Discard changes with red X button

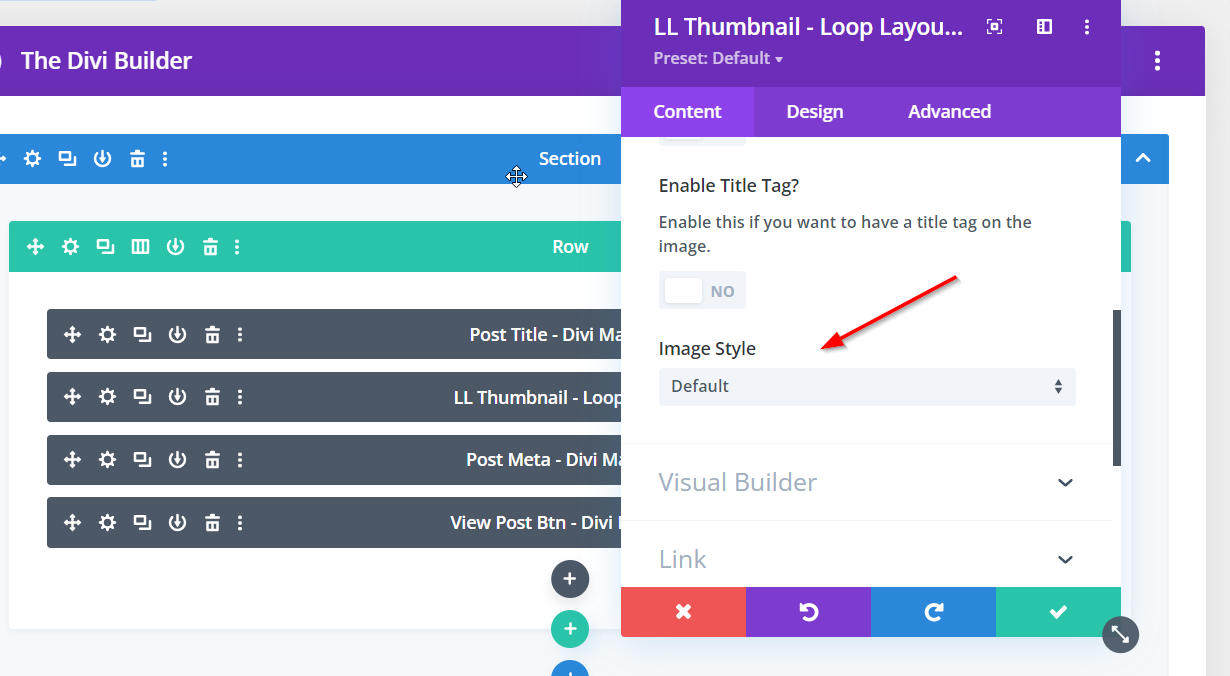683,612
